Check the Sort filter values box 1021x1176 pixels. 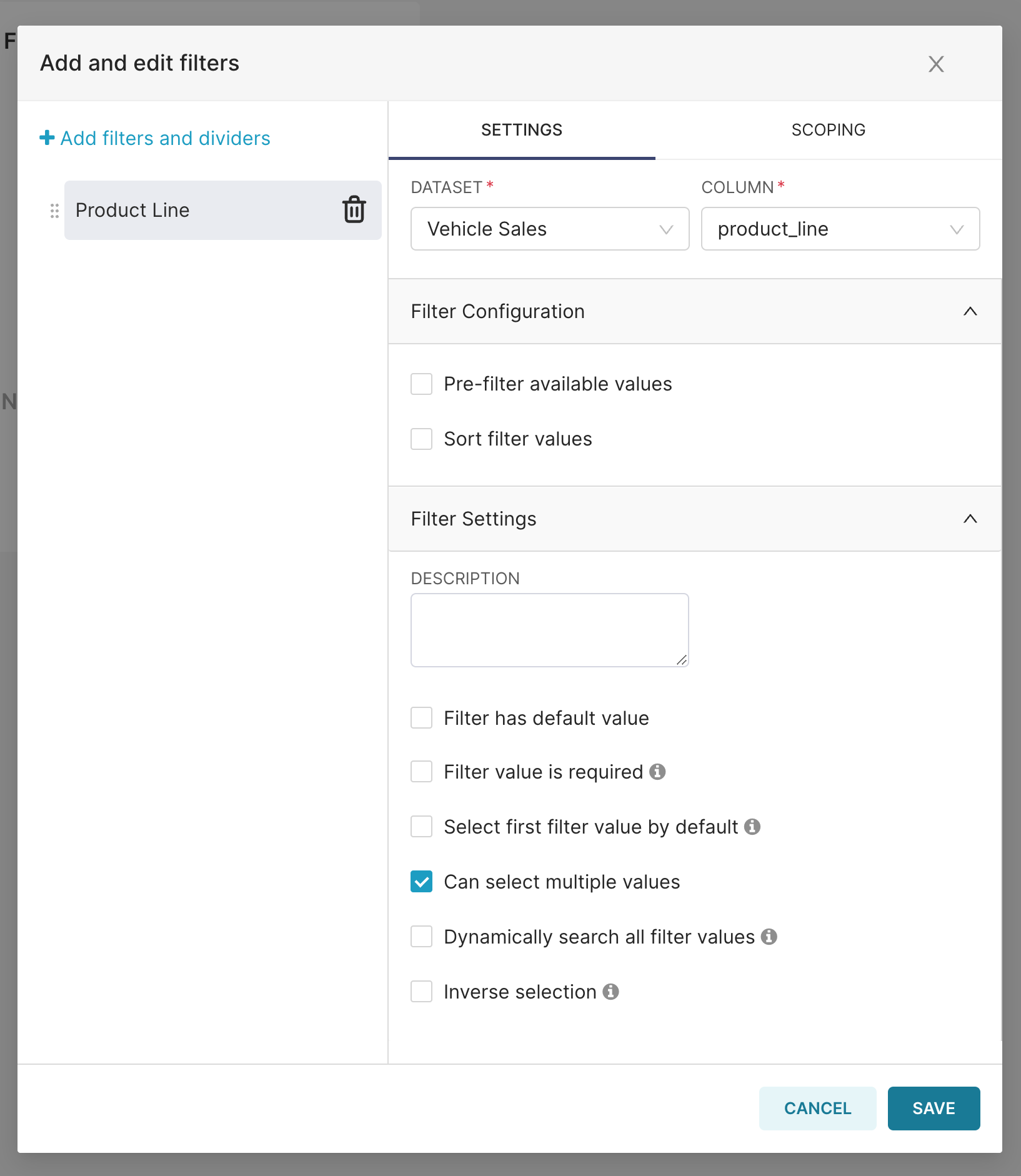tap(421, 439)
